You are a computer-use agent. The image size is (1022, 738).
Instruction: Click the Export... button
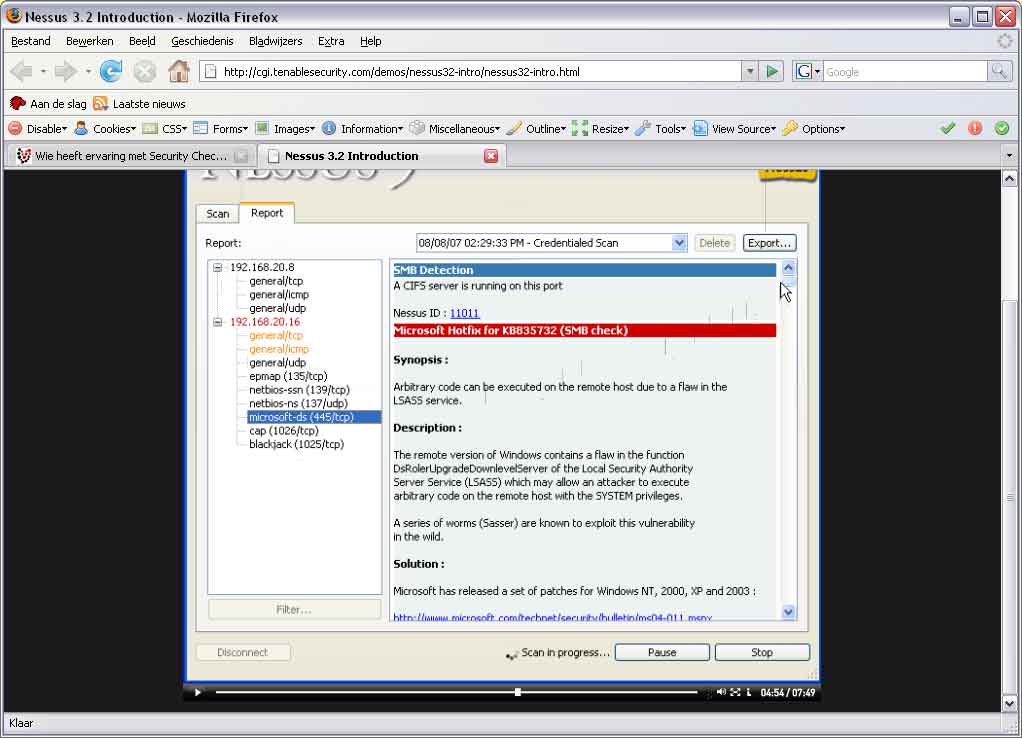coord(769,243)
